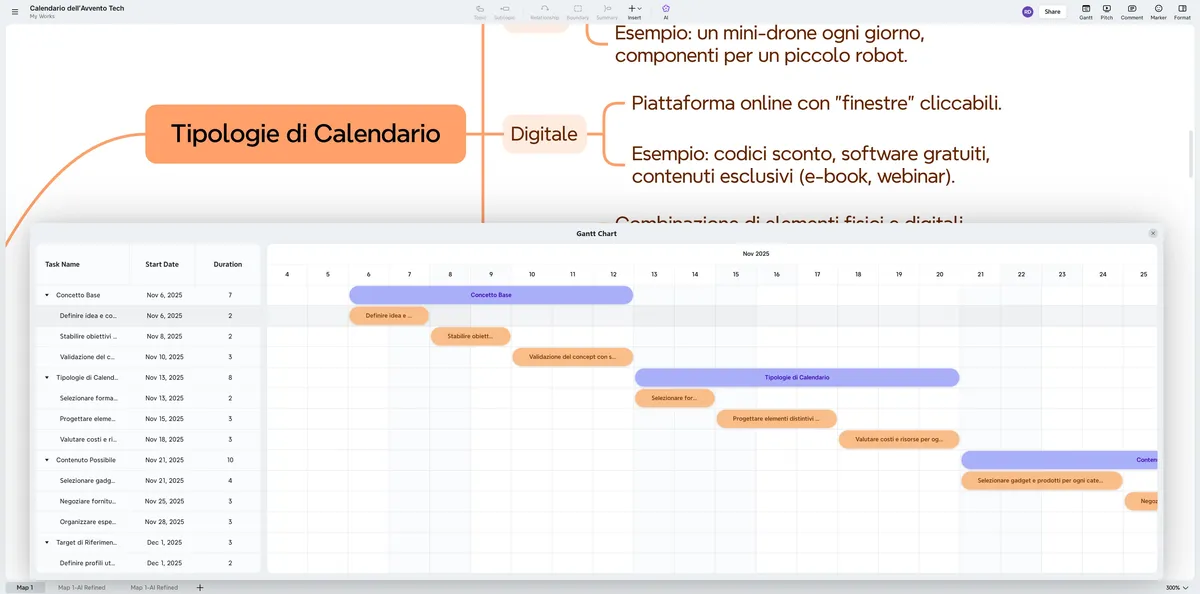Click the Boundary toolbar icon
This screenshot has width=1200, height=594.
point(578,11)
